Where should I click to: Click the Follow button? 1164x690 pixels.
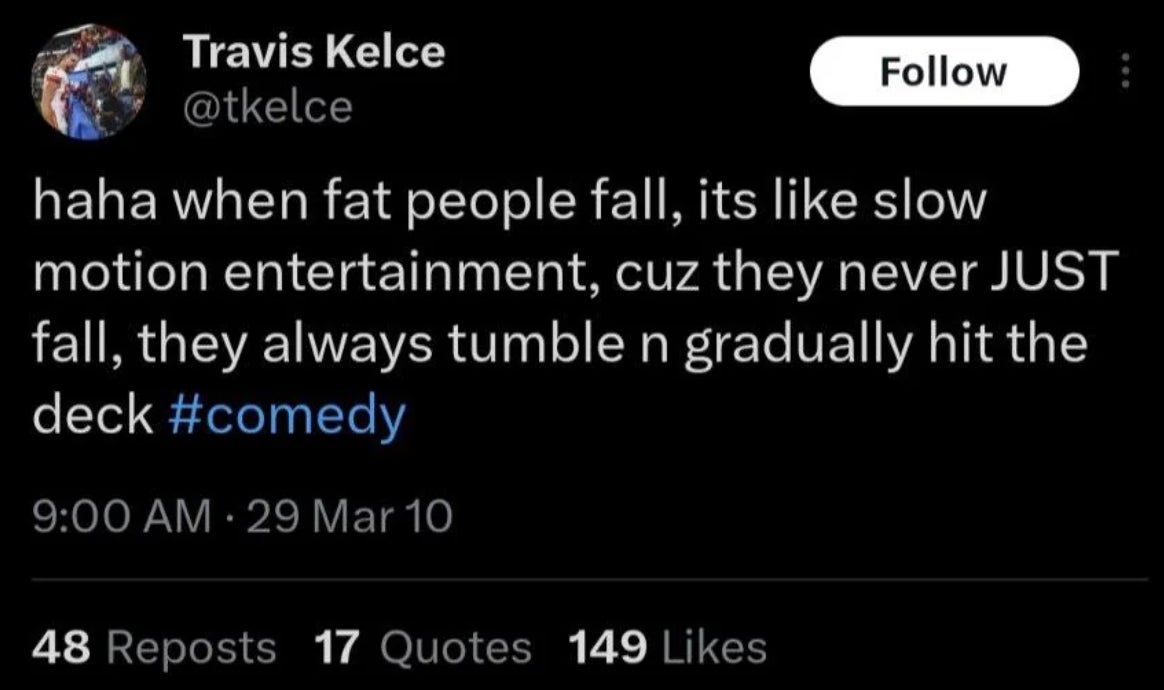943,71
